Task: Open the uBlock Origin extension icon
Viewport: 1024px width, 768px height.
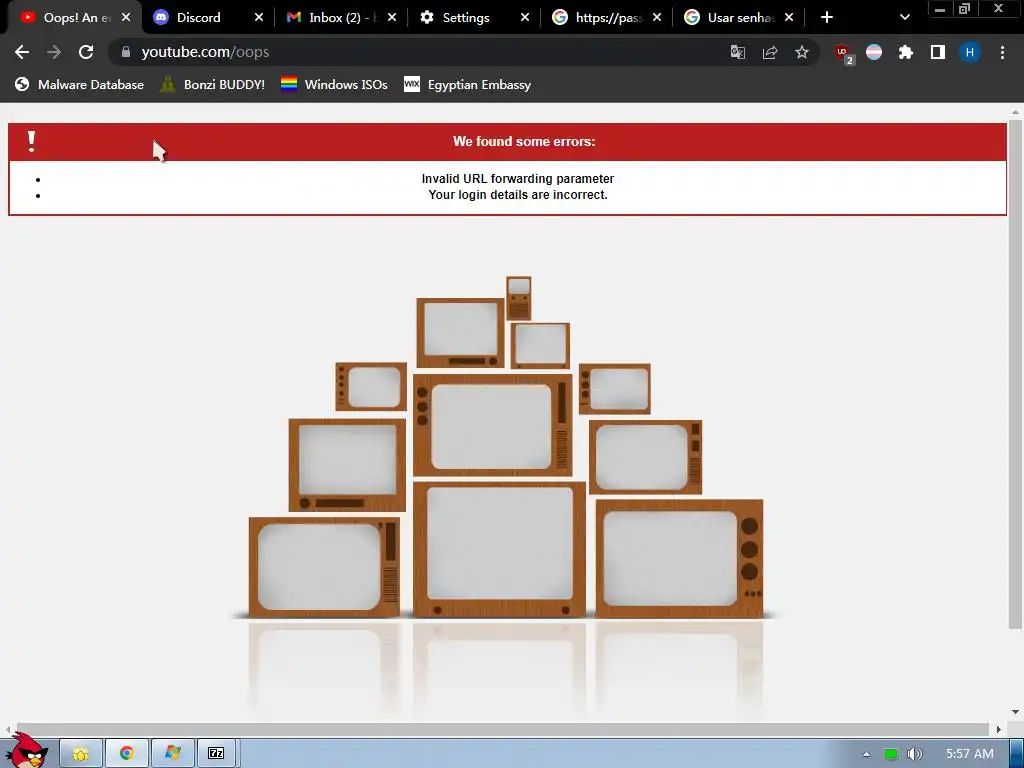Action: (x=843, y=54)
